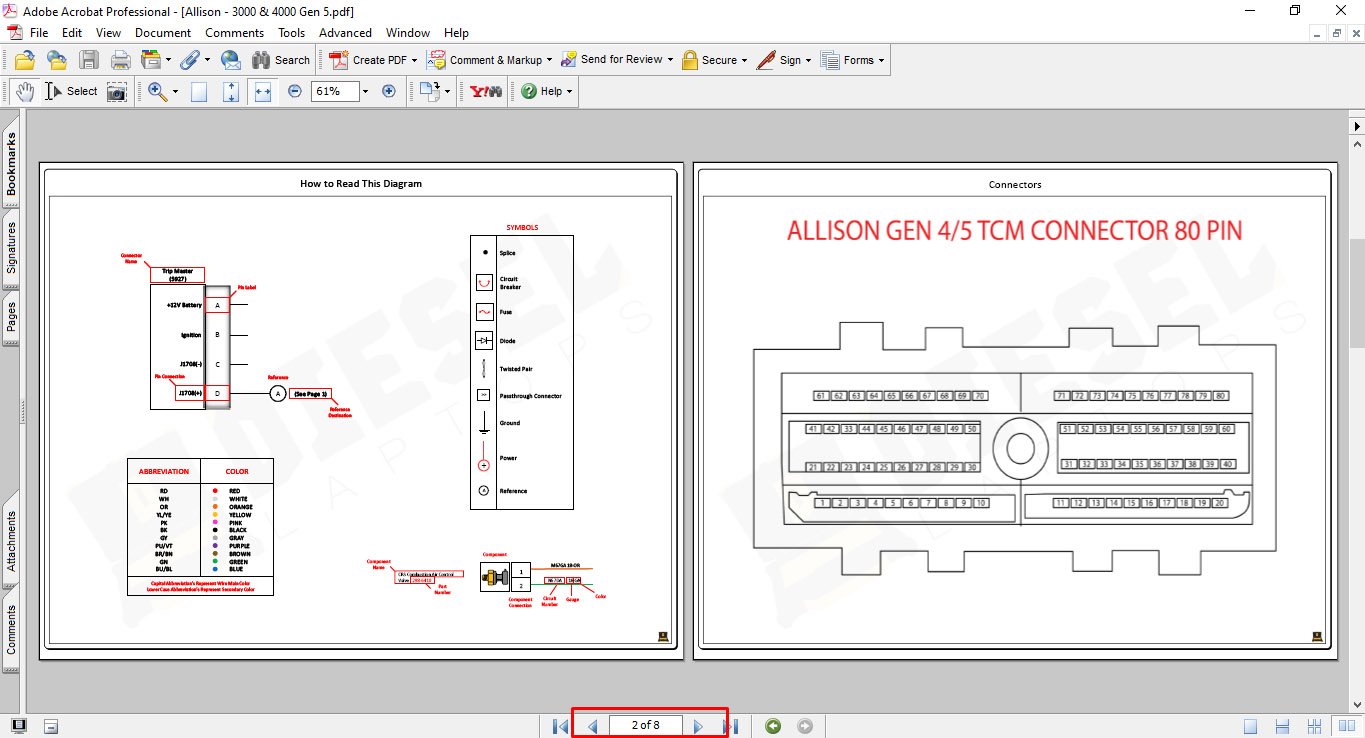Click the Search button
The image size is (1365, 738).
tap(281, 60)
